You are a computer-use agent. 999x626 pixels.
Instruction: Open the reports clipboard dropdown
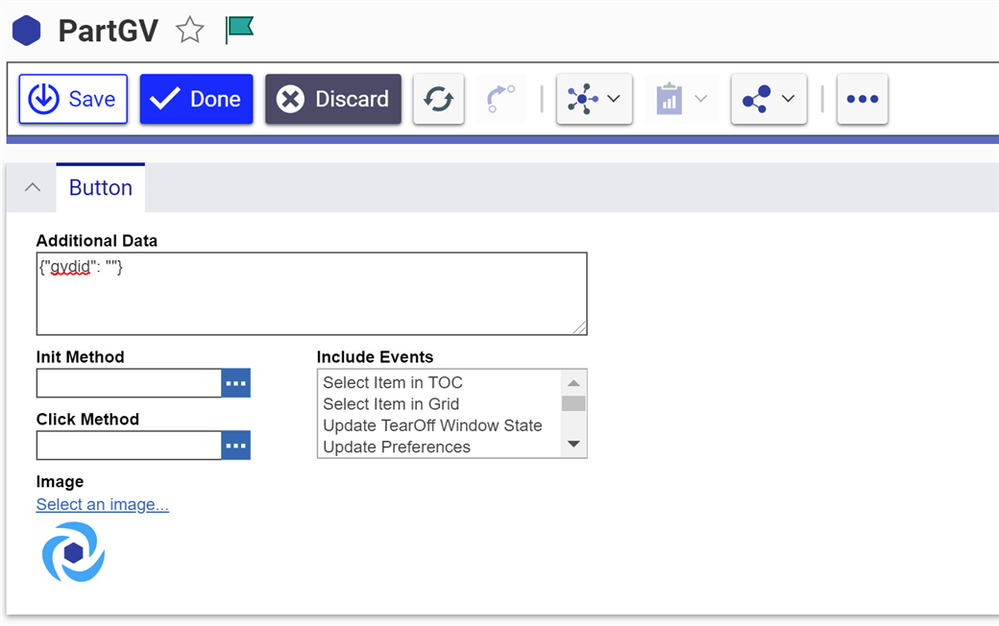point(682,99)
